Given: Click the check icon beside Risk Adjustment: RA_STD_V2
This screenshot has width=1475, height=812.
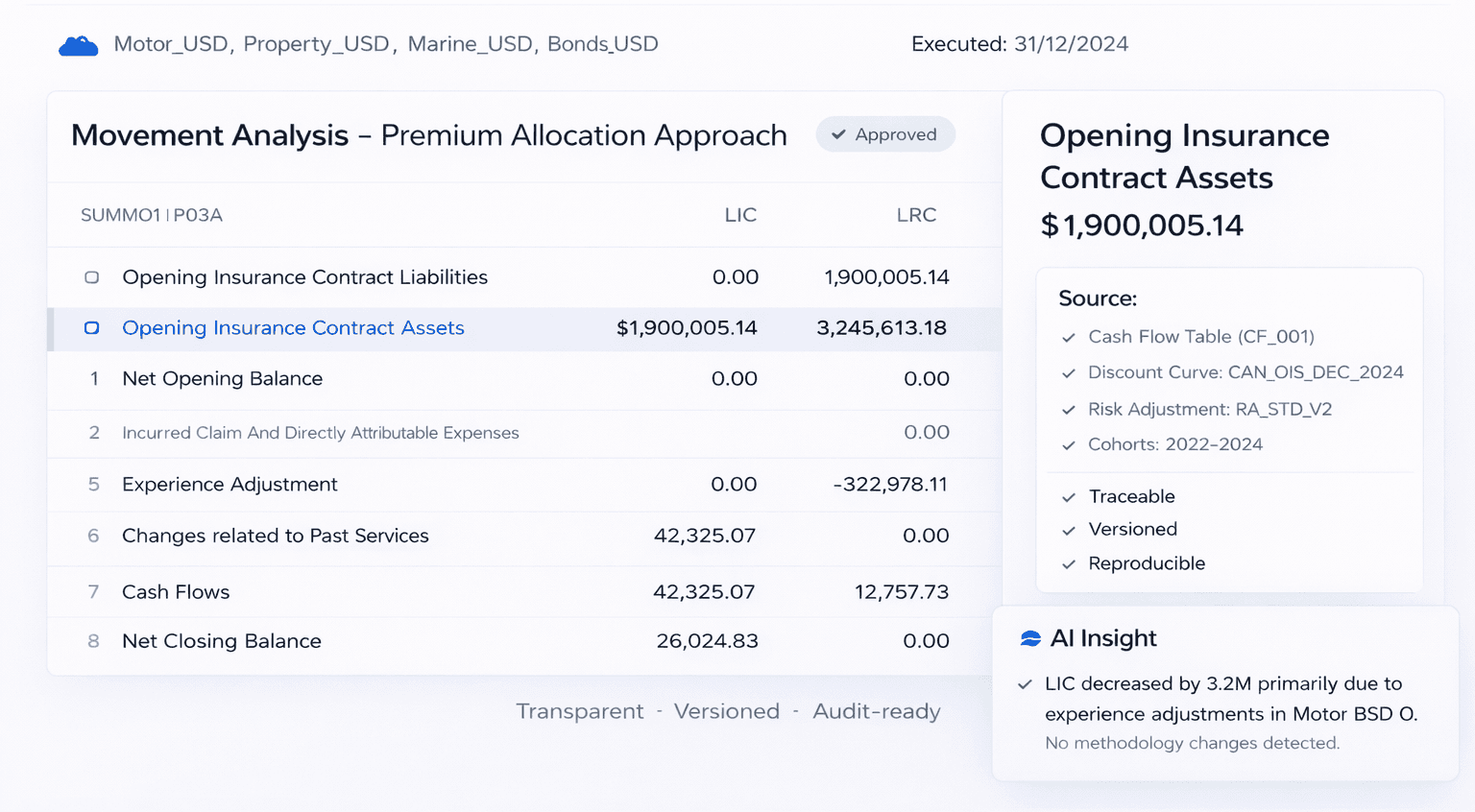Looking at the screenshot, I should [1069, 409].
